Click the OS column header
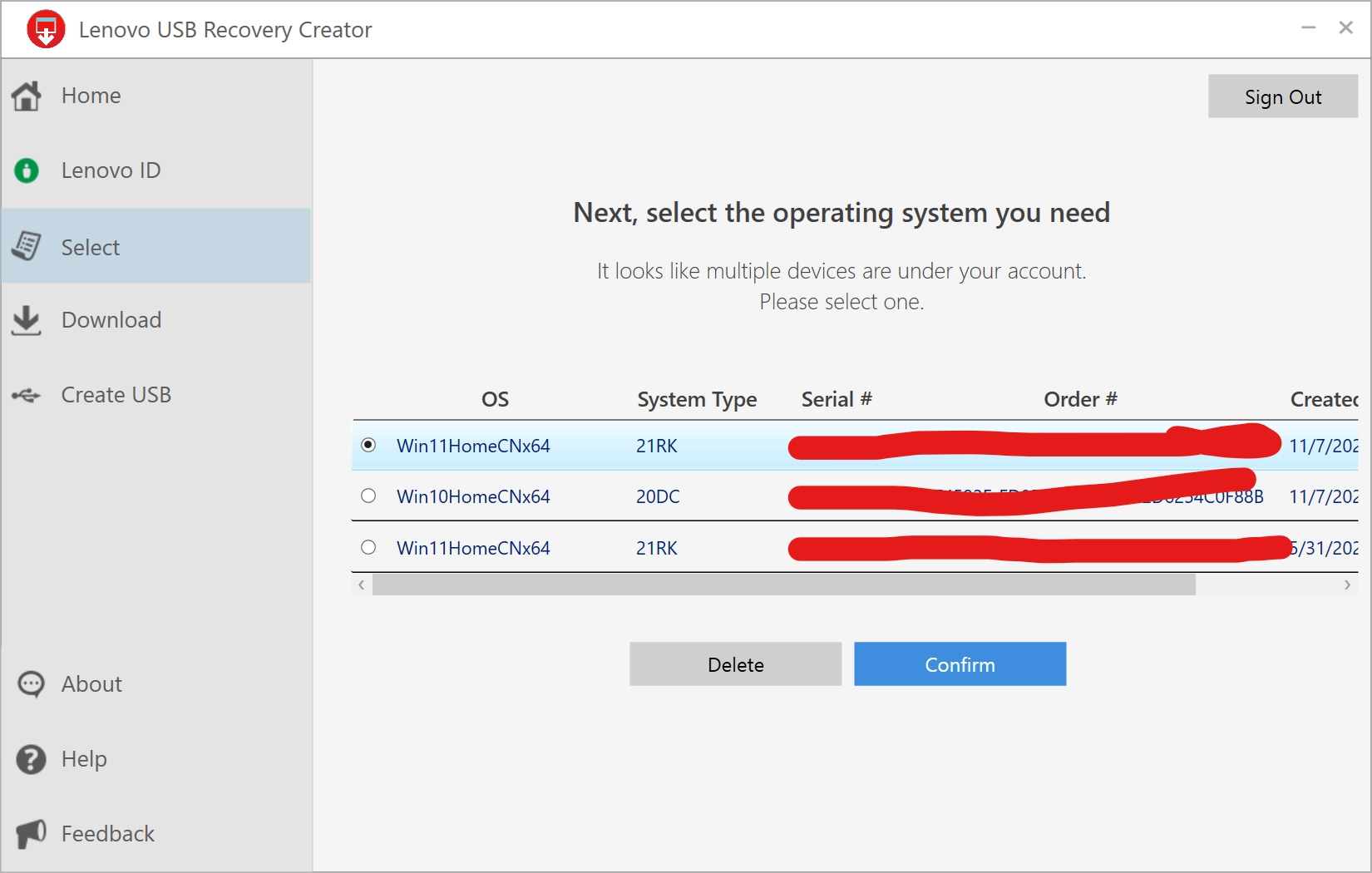 (495, 399)
